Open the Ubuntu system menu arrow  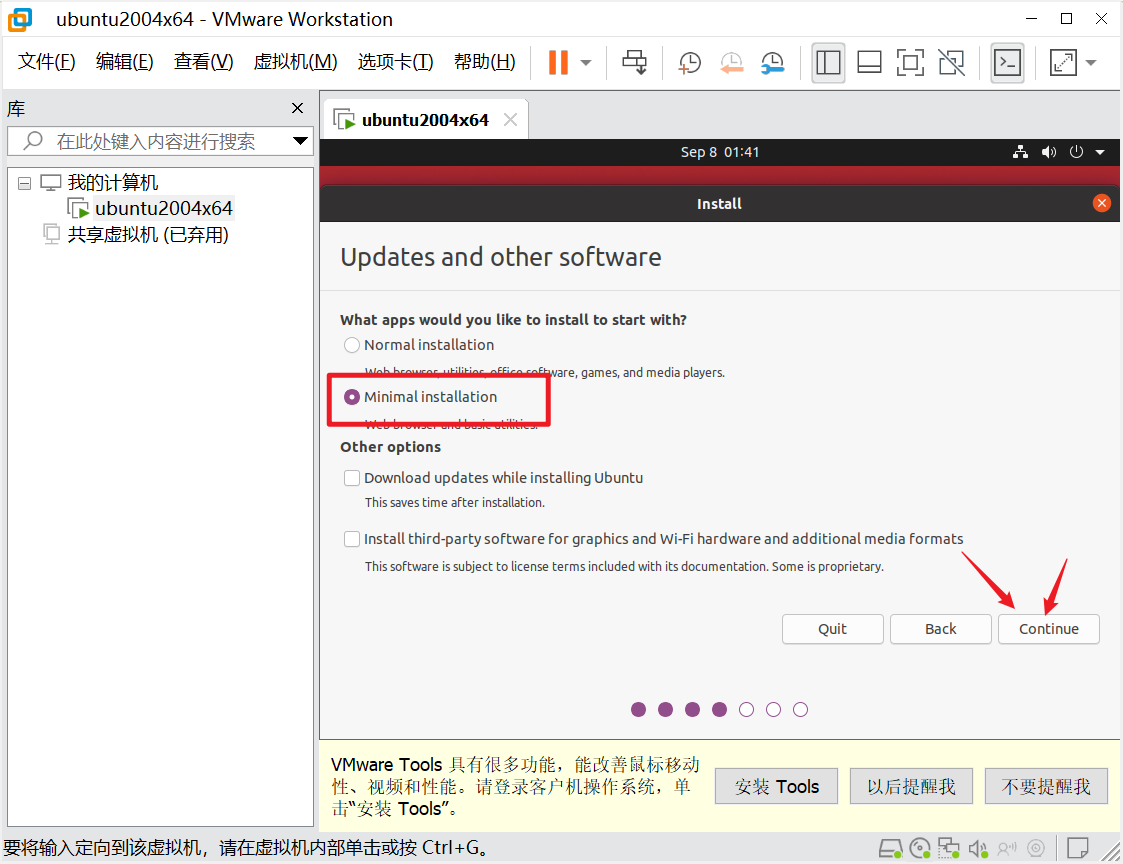[x=1100, y=152]
